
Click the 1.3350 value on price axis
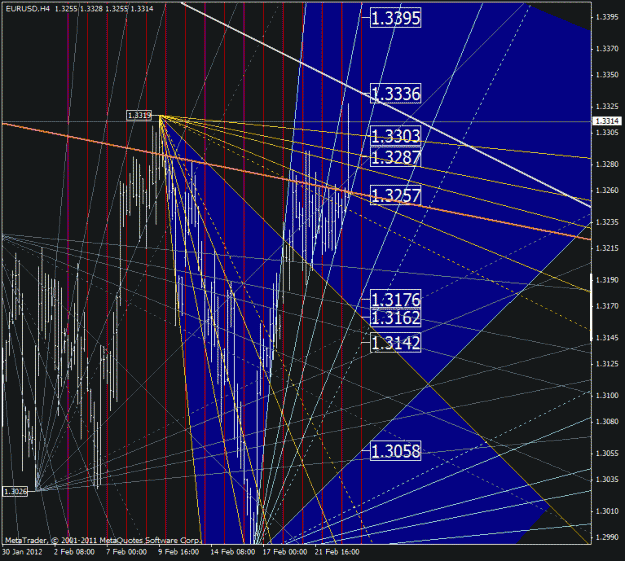coord(607,75)
